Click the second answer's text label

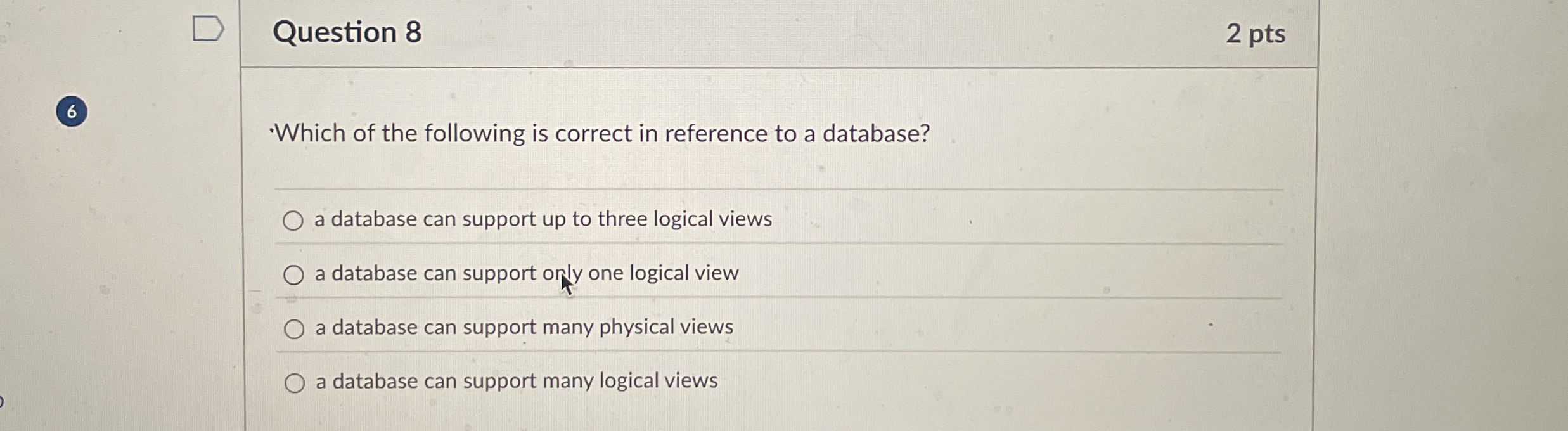(x=525, y=273)
